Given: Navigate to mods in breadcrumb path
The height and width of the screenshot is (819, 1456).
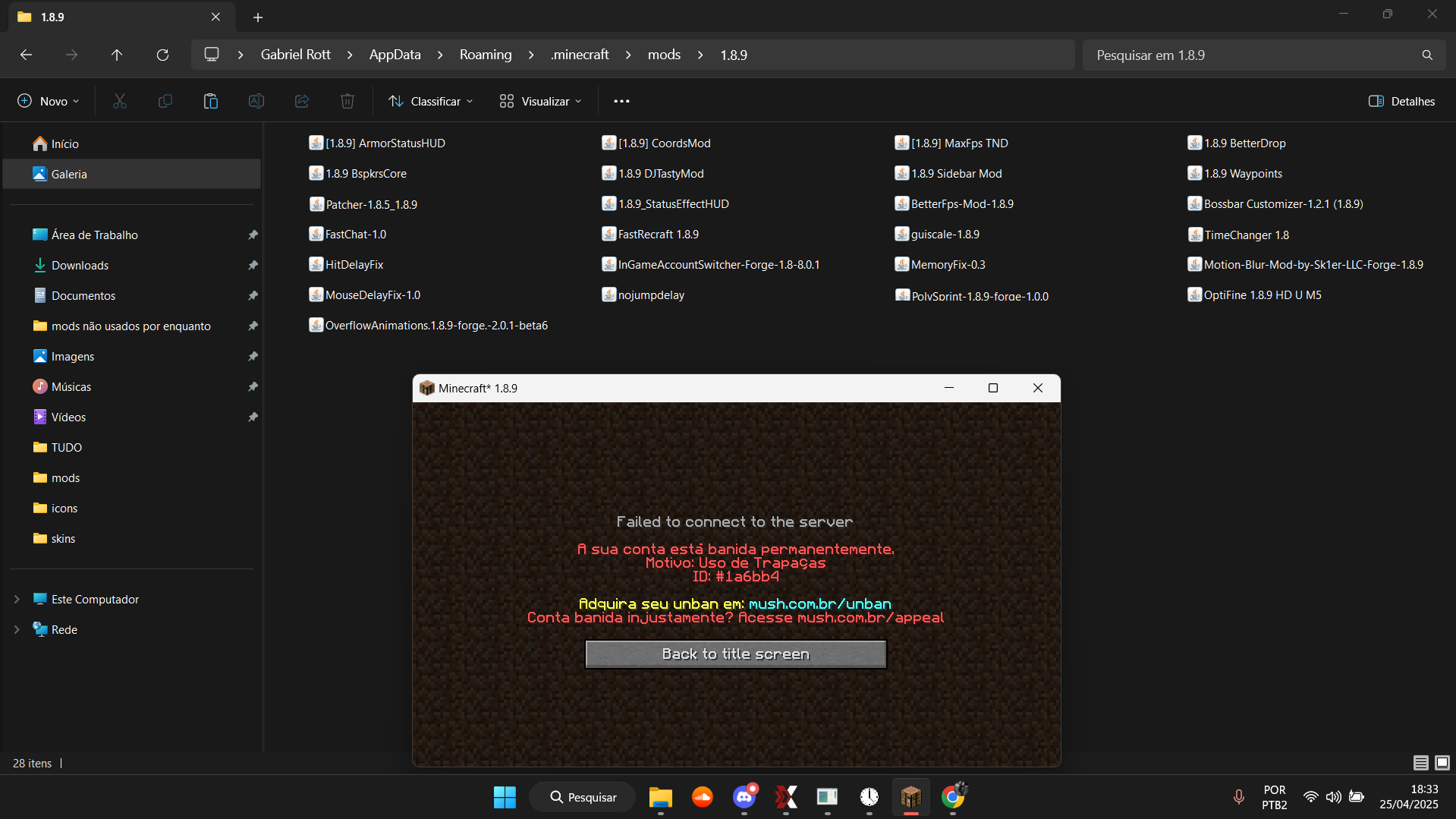Looking at the screenshot, I should (x=664, y=55).
